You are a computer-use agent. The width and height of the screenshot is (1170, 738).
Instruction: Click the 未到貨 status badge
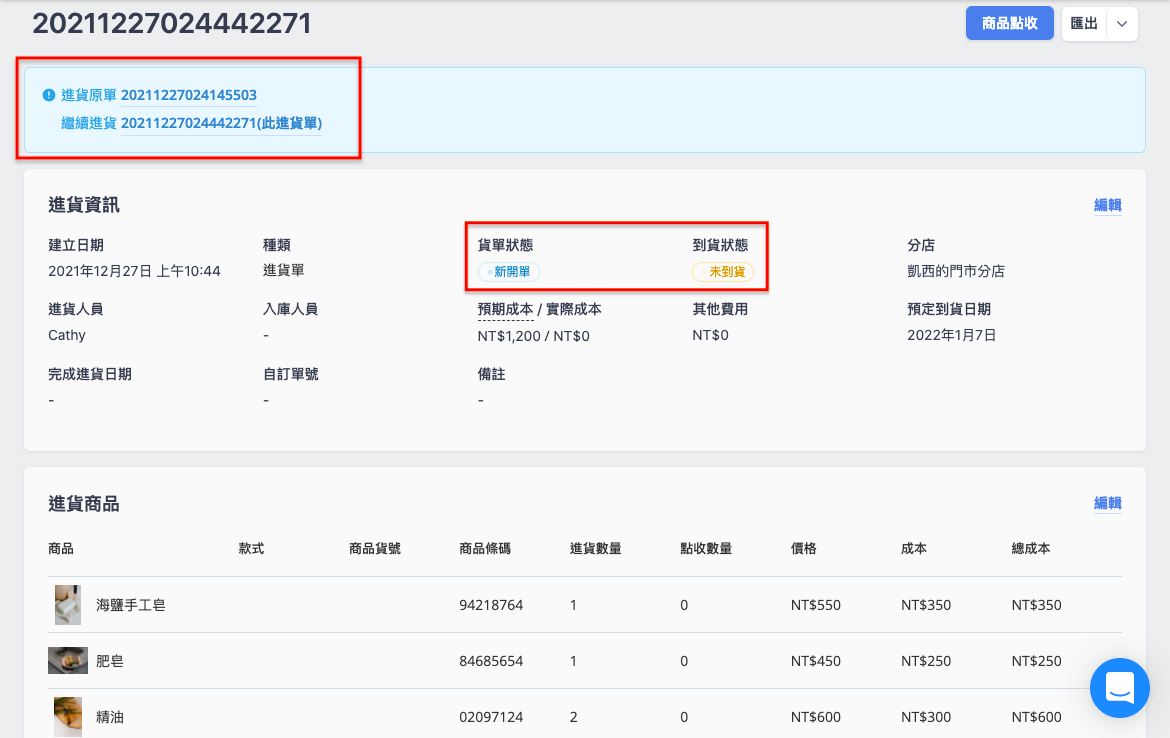[723, 272]
